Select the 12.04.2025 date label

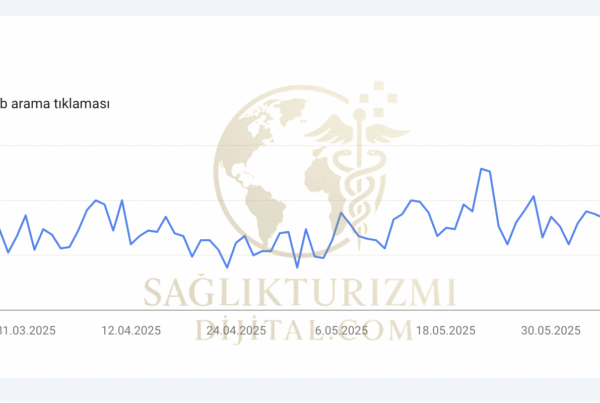tap(132, 331)
